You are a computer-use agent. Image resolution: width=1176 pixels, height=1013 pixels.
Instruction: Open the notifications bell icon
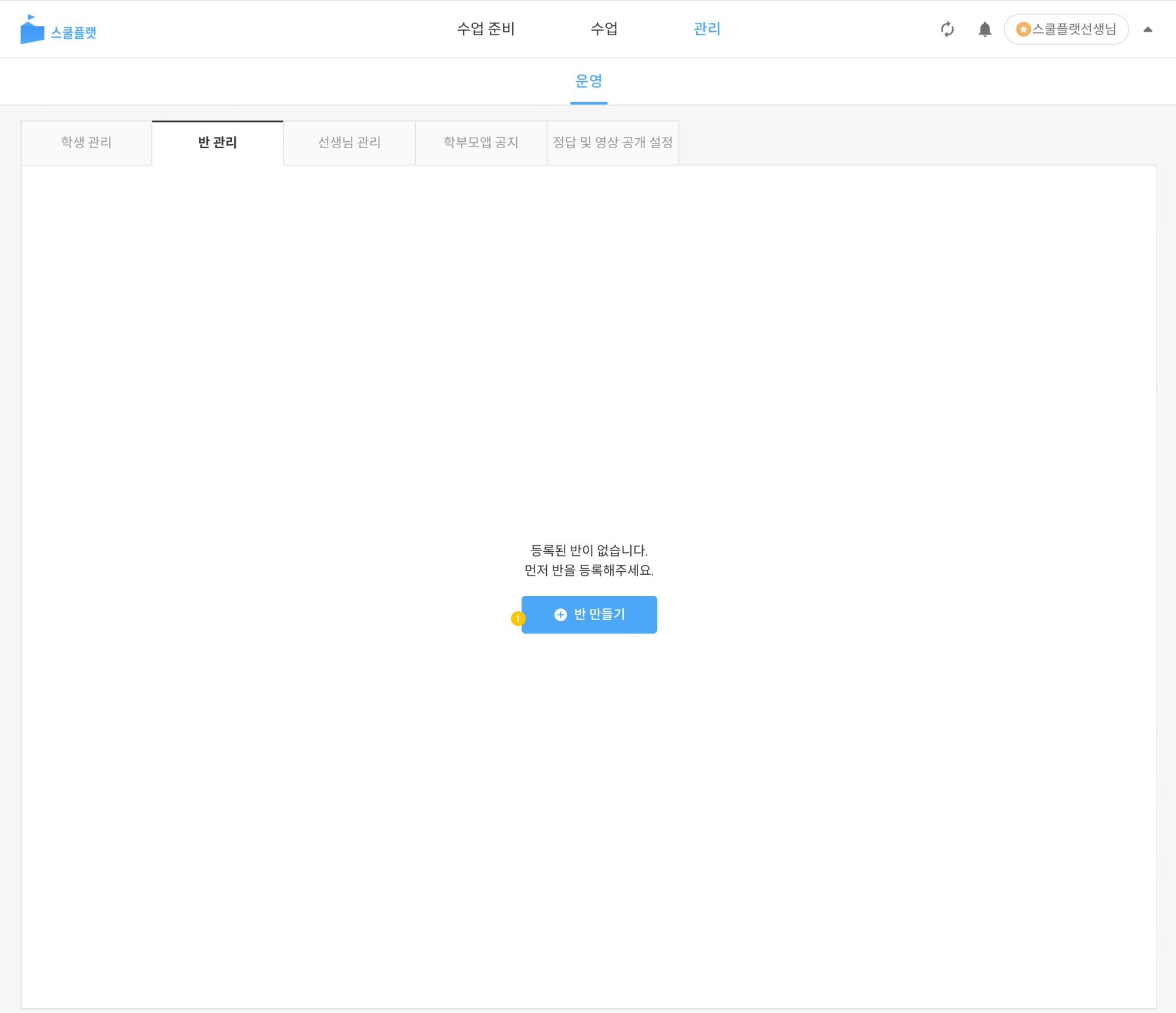[985, 29]
